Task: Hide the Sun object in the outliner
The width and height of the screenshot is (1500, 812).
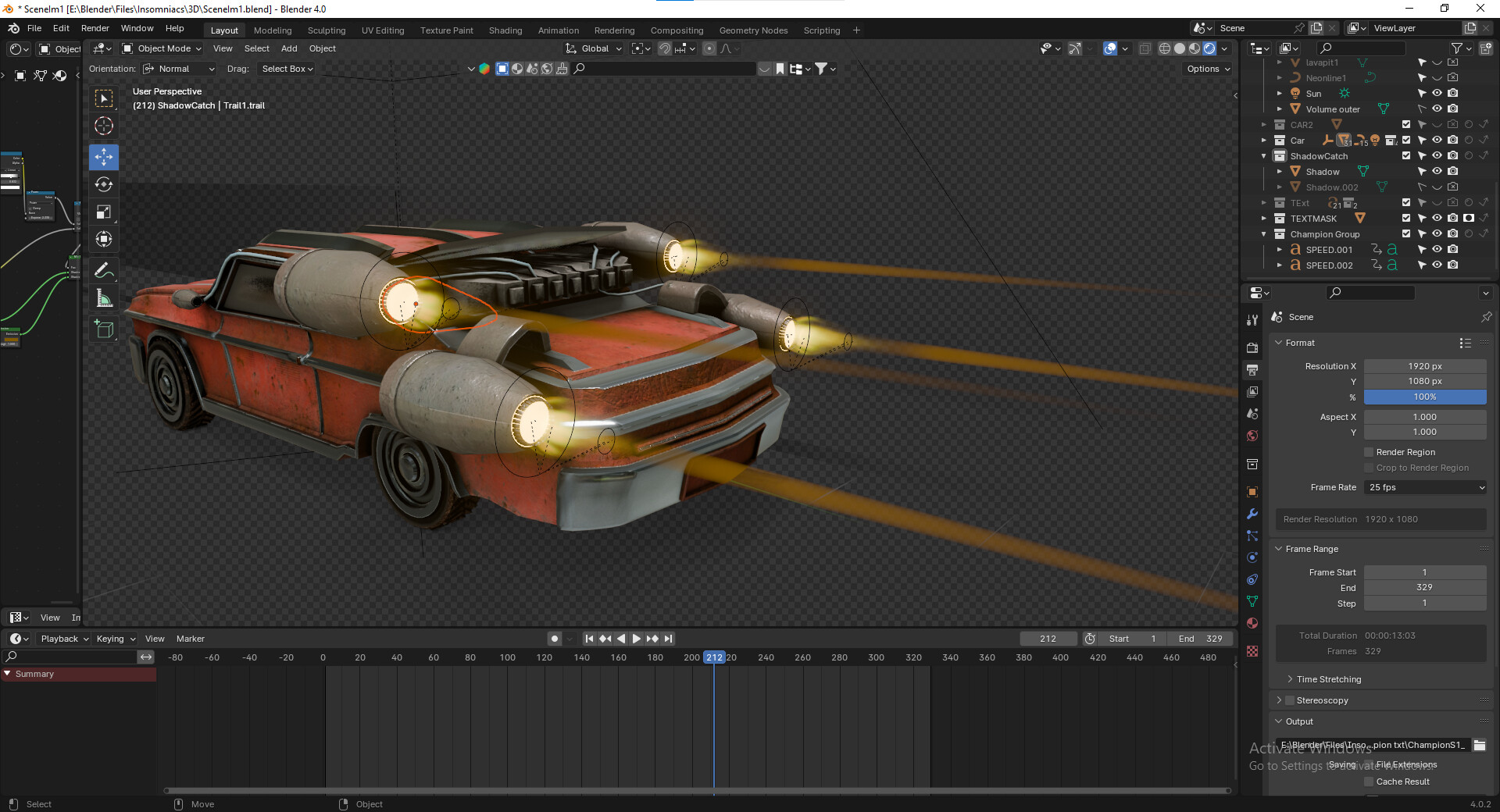Action: [1437, 93]
